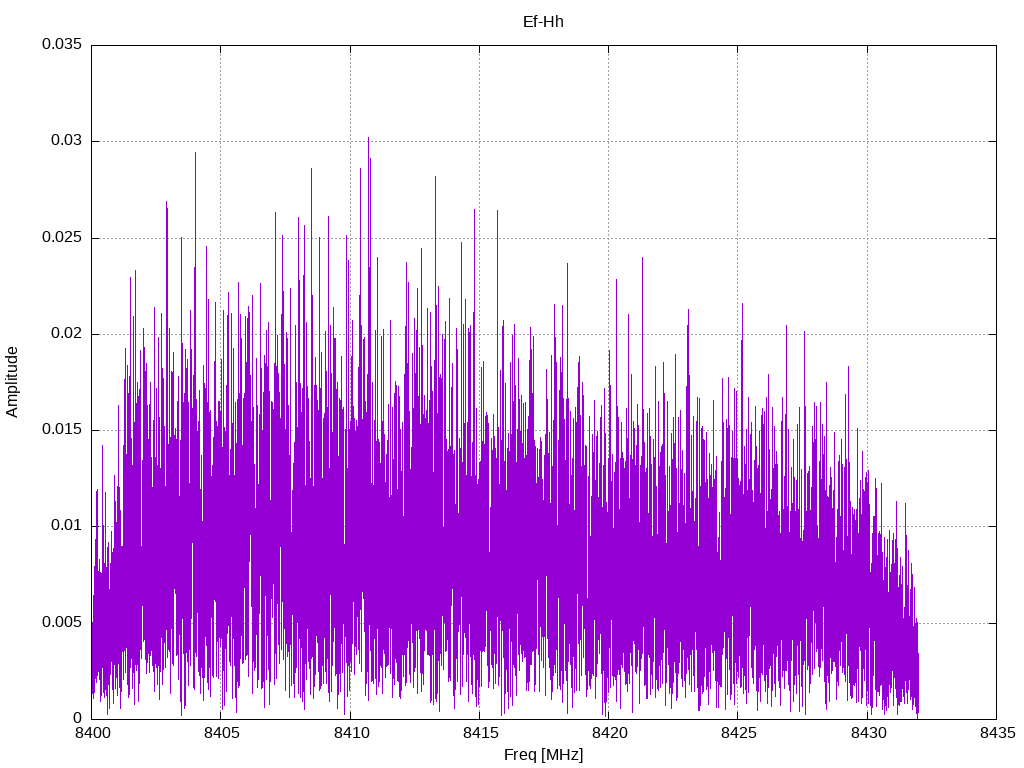Screen dimensions: 1024x768
Task: Click the x-axis tick label 8405
Action: [x=221, y=733]
